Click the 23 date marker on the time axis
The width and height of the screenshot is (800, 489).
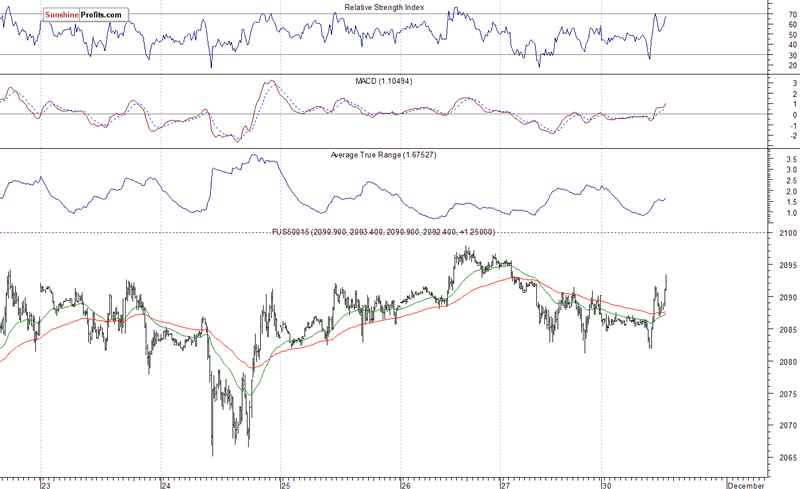pos(46,485)
